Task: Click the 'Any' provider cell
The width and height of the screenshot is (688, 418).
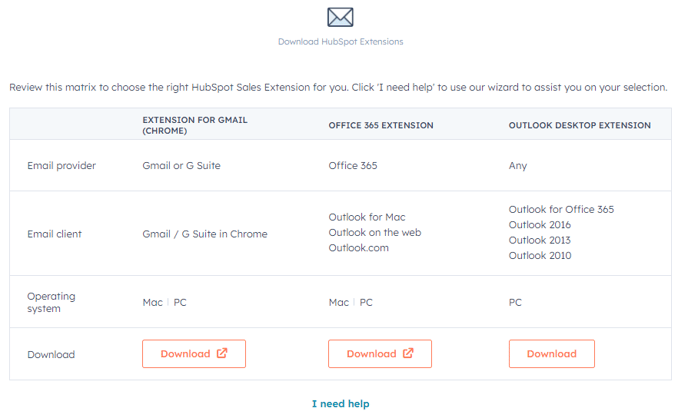Action: [518, 166]
